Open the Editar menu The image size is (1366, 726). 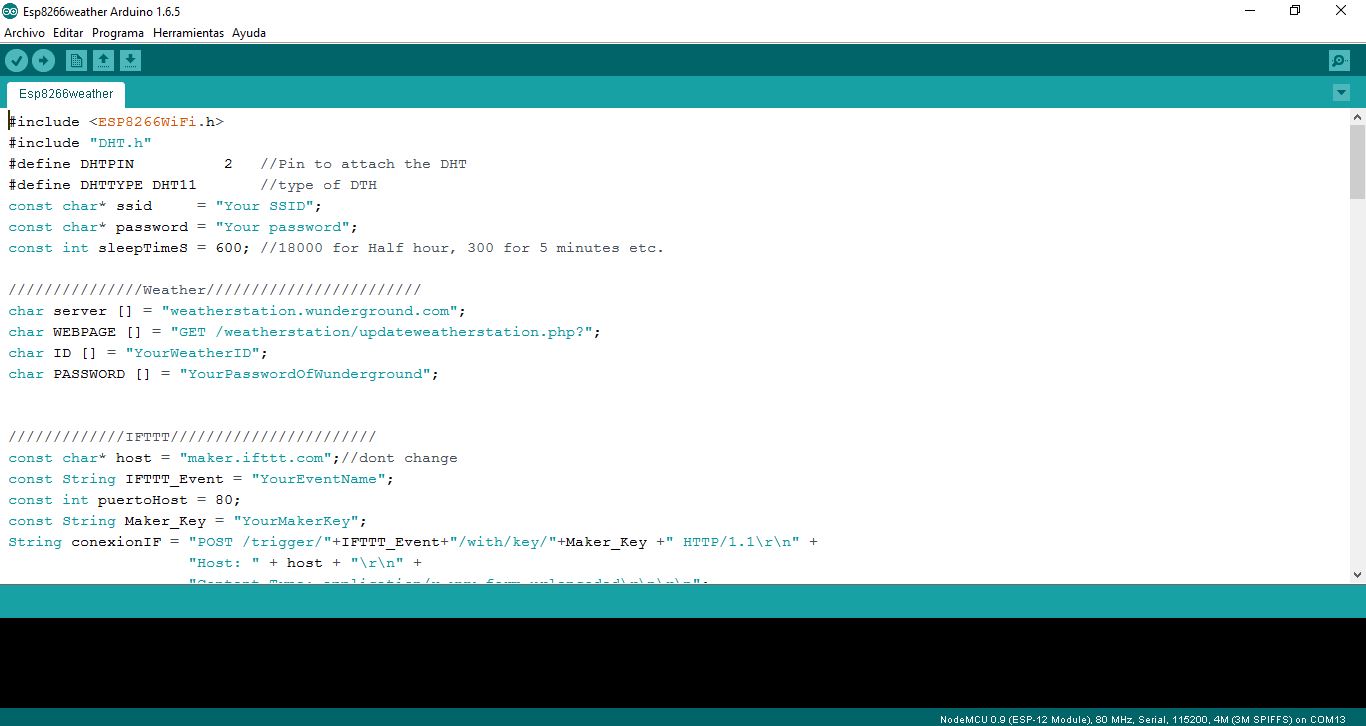pyautogui.click(x=68, y=33)
